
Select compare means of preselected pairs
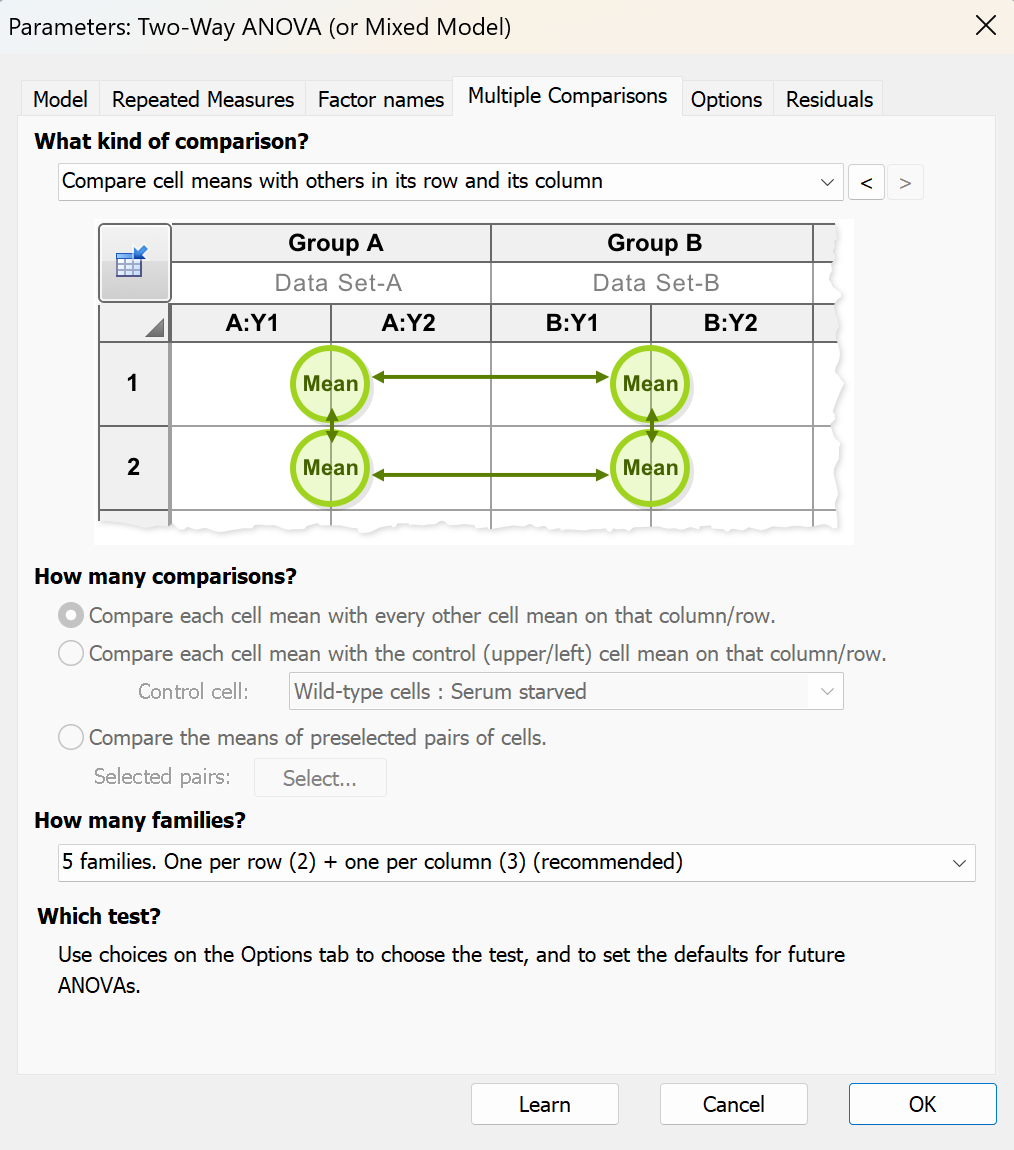point(70,737)
